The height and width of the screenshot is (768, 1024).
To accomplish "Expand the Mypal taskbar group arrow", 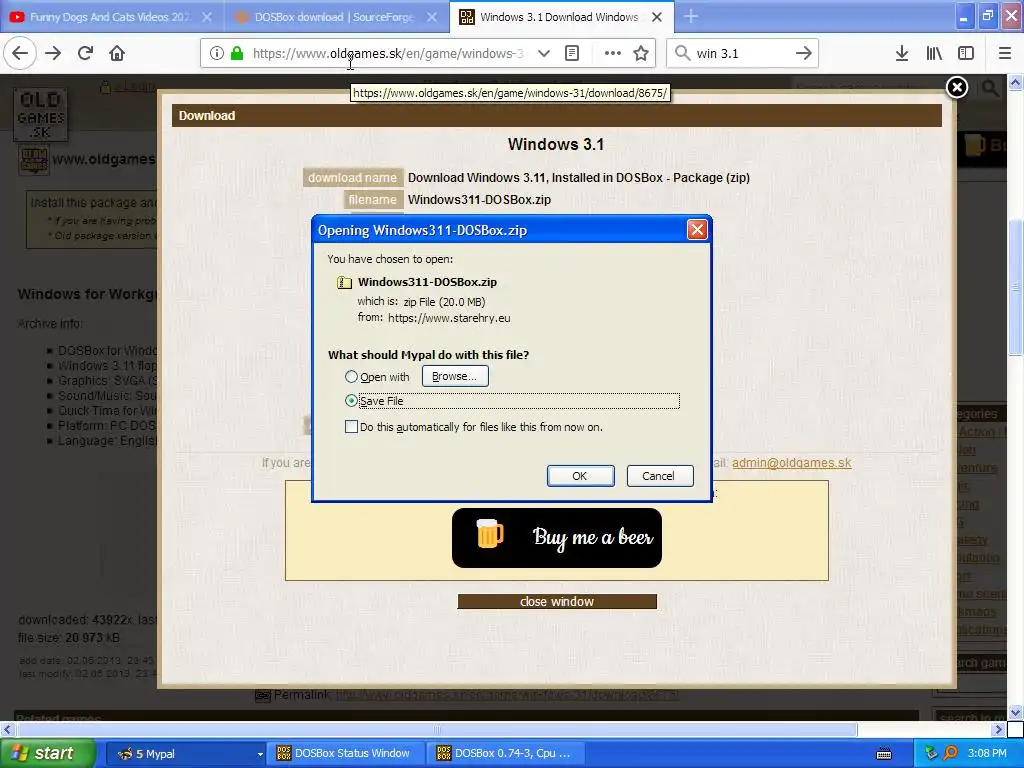I will (260, 754).
